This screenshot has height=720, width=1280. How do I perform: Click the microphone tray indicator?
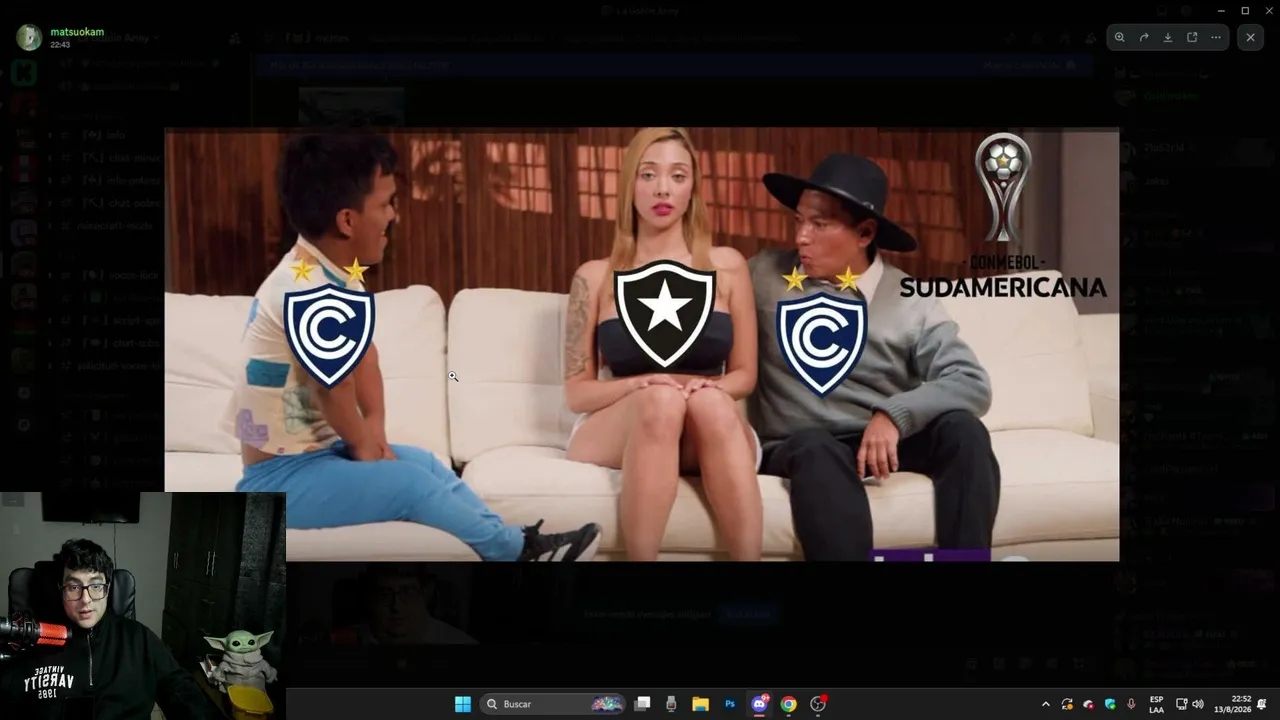coord(1131,704)
